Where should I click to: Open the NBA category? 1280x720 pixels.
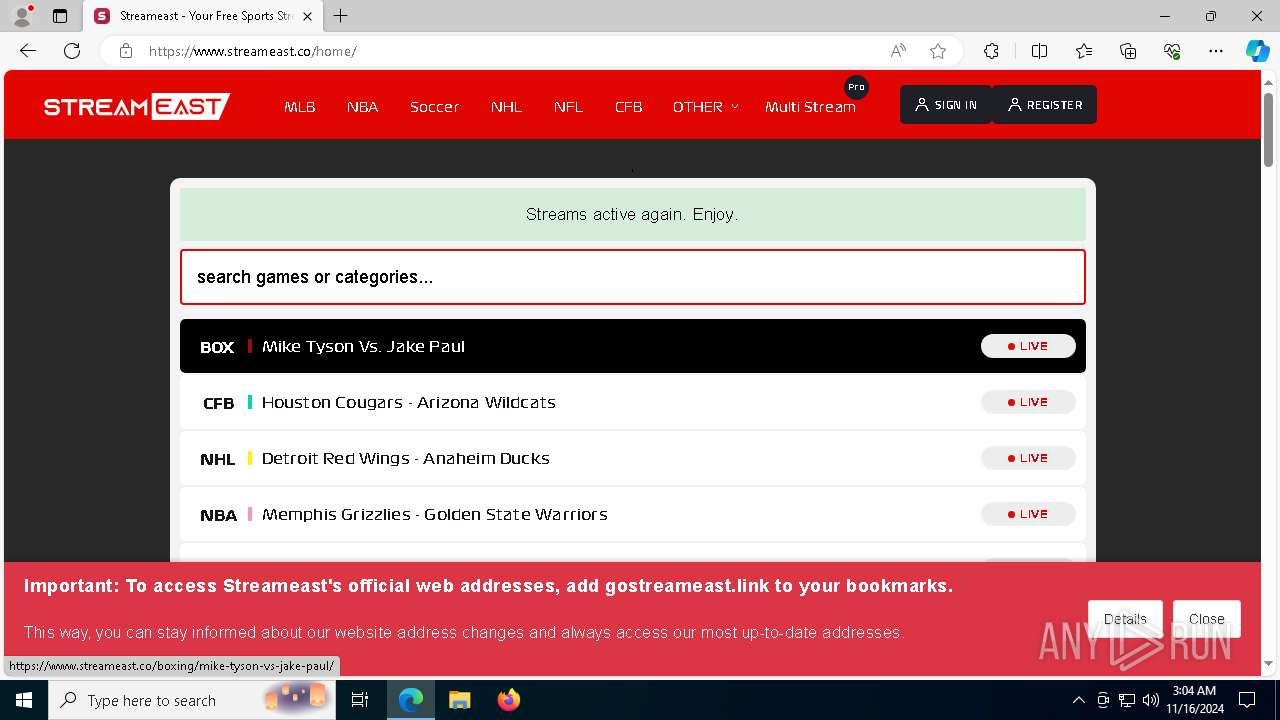coord(362,106)
